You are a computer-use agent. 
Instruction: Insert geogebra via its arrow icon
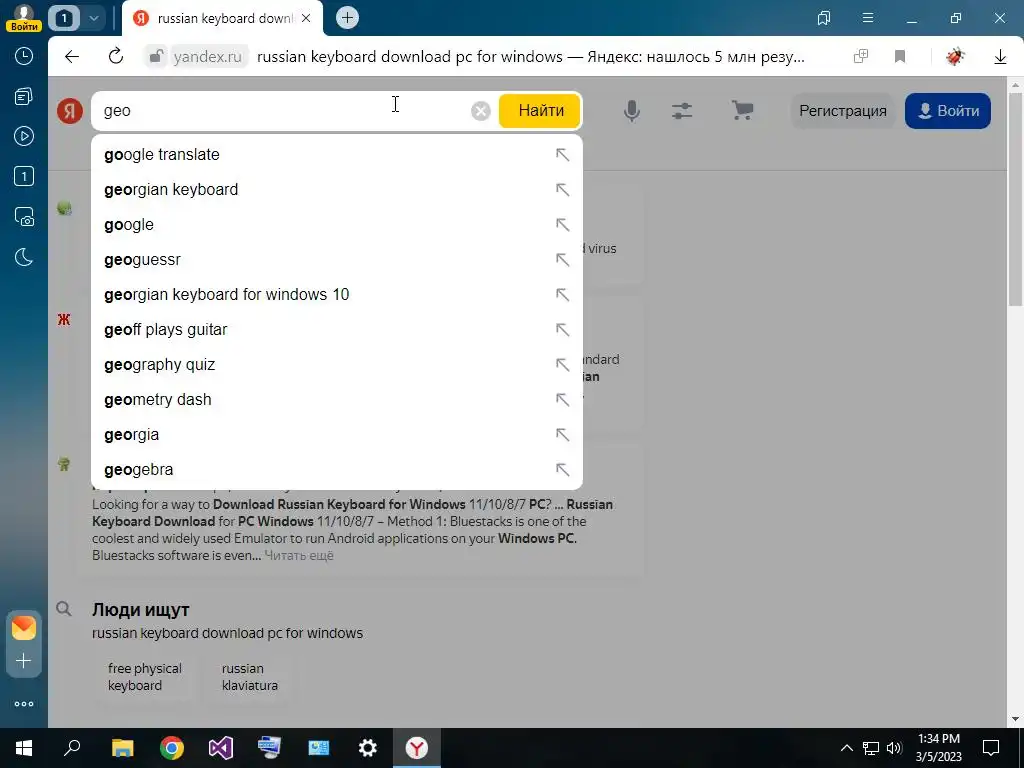(562, 470)
